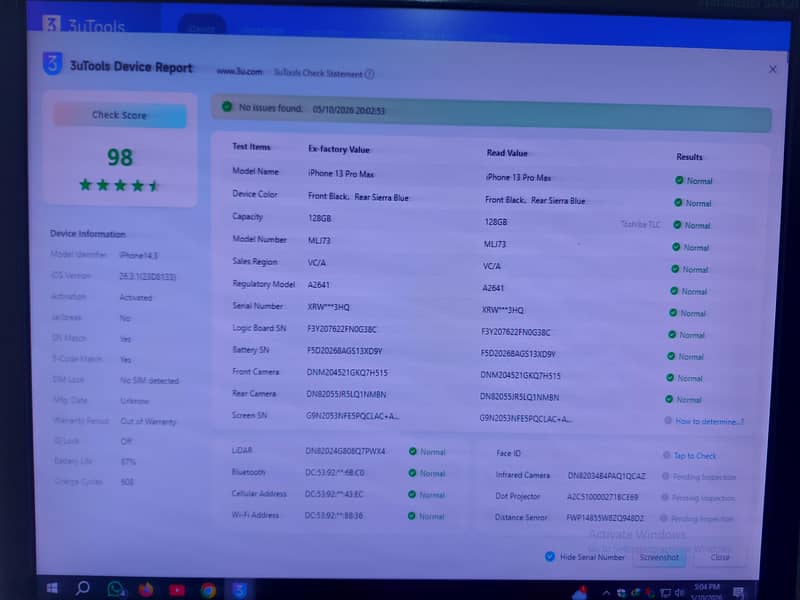Launch Google Chrome from the taskbar

[208, 591]
